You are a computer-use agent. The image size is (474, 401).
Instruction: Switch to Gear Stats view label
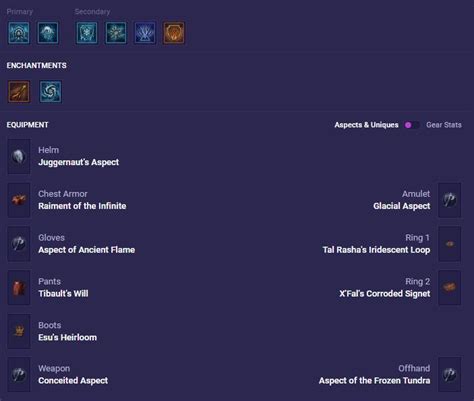pyautogui.click(x=444, y=125)
